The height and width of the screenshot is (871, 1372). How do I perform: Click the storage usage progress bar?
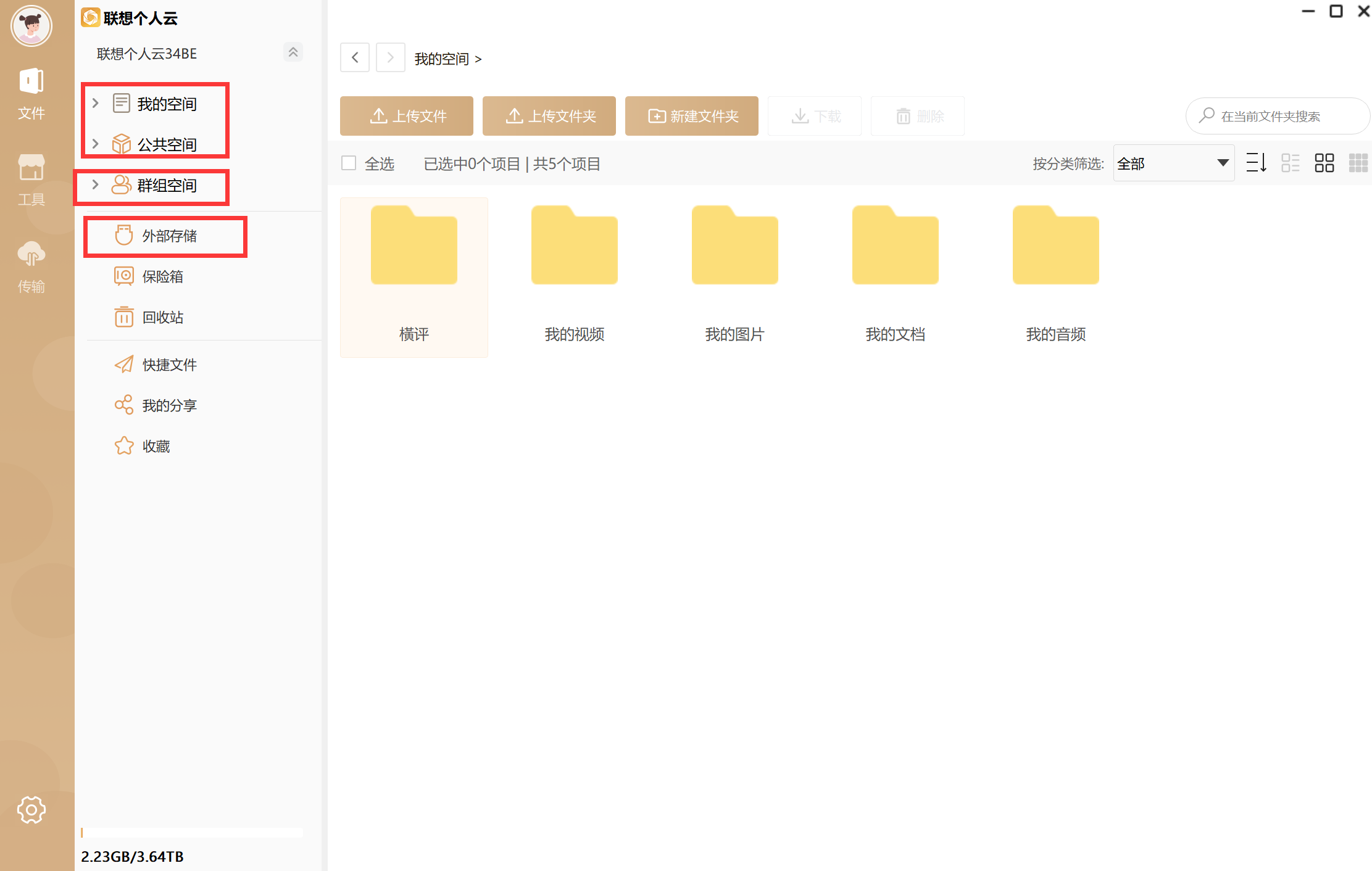(x=191, y=833)
